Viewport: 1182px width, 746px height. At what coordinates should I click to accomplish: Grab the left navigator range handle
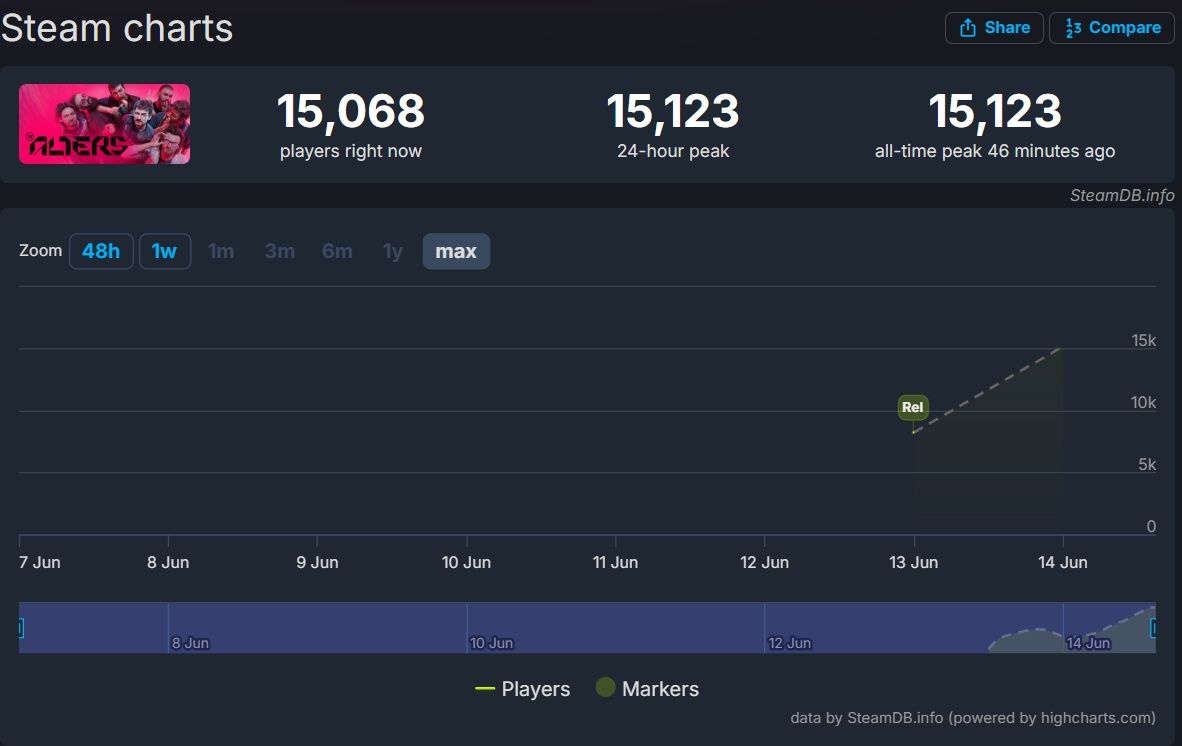tap(20, 628)
